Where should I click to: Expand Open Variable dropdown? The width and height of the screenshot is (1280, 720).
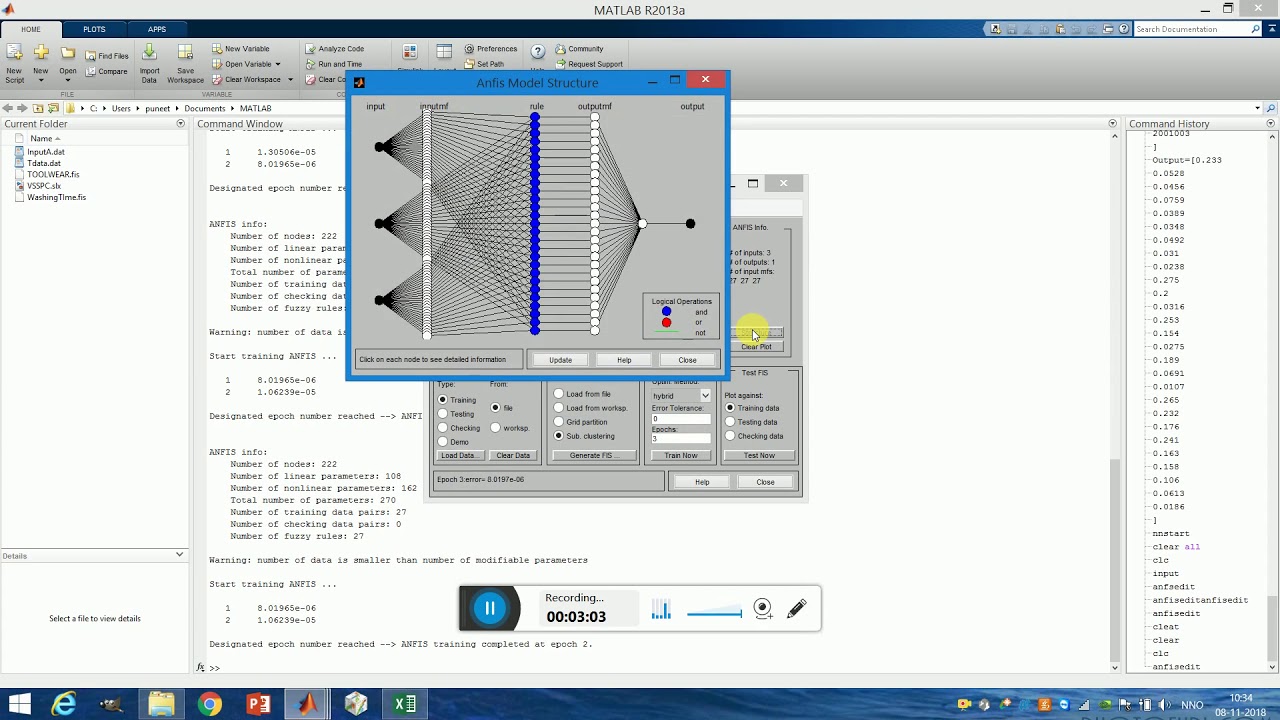pyautogui.click(x=277, y=64)
